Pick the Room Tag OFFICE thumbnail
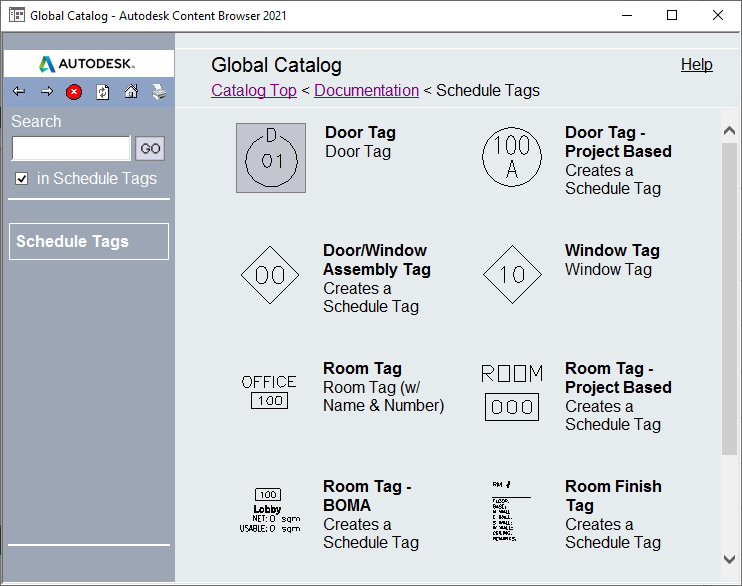 [269, 391]
